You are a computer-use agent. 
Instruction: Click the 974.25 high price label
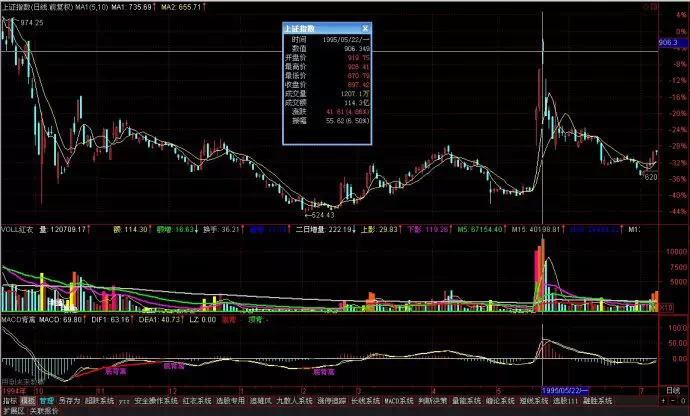(x=32, y=22)
